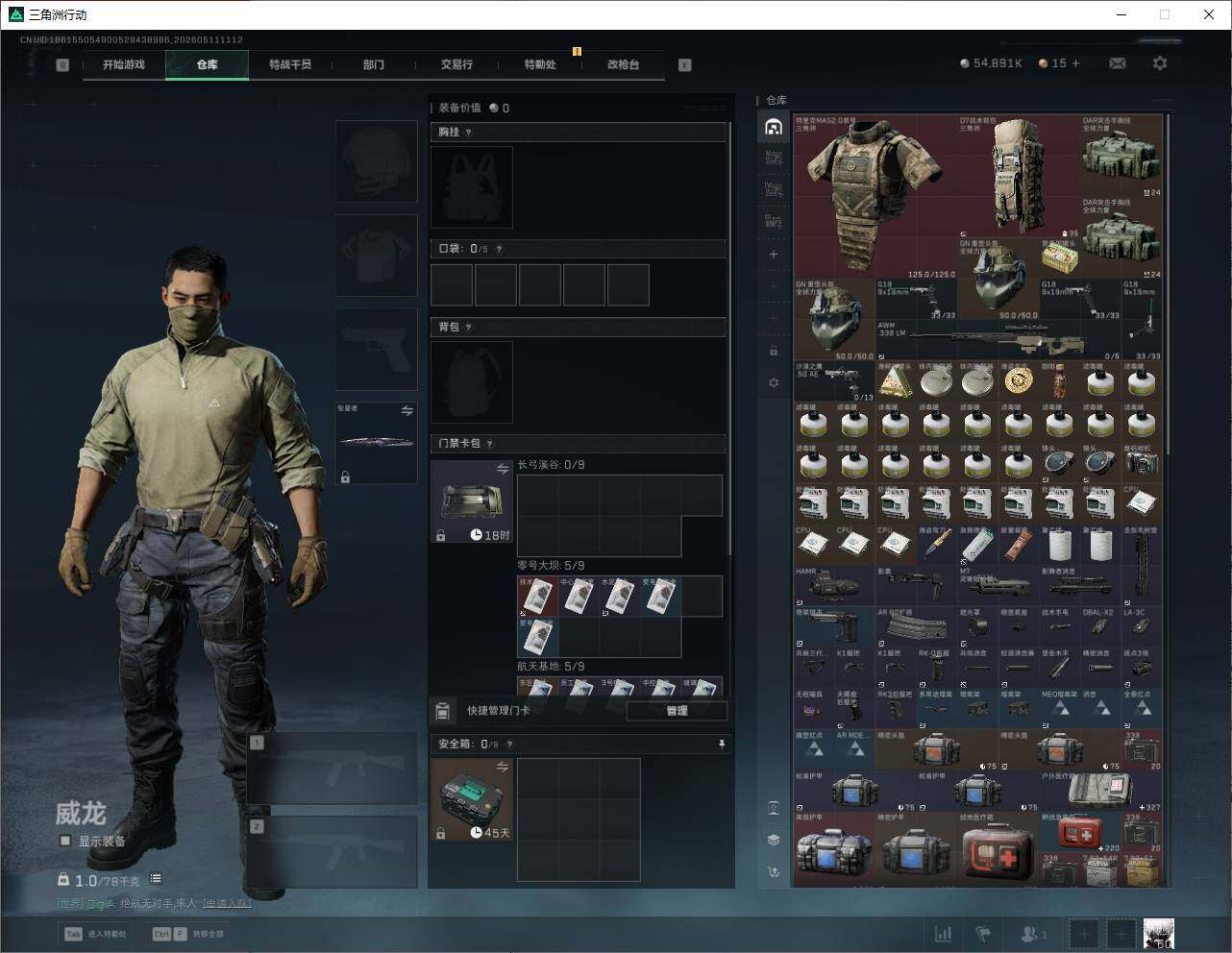1232x953 pixels.
Task: Click the 快捷管理门卡 clipboard icon
Action: [442, 711]
